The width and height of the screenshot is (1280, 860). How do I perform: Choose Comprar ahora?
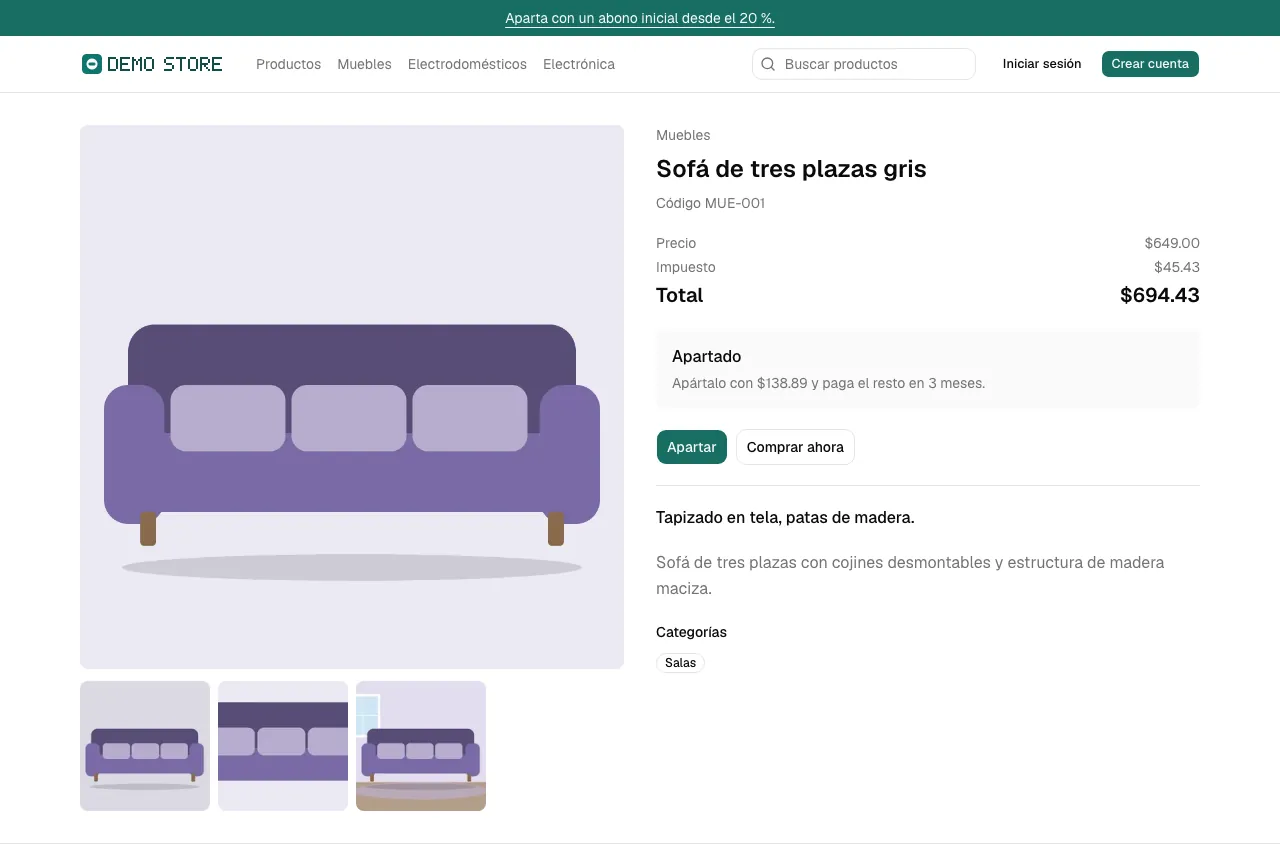795,447
